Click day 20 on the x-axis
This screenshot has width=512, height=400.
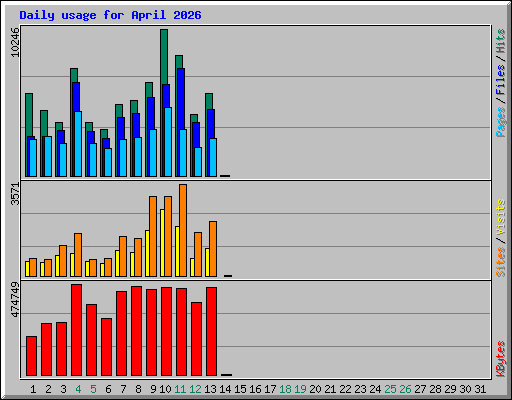pyautogui.click(x=315, y=389)
